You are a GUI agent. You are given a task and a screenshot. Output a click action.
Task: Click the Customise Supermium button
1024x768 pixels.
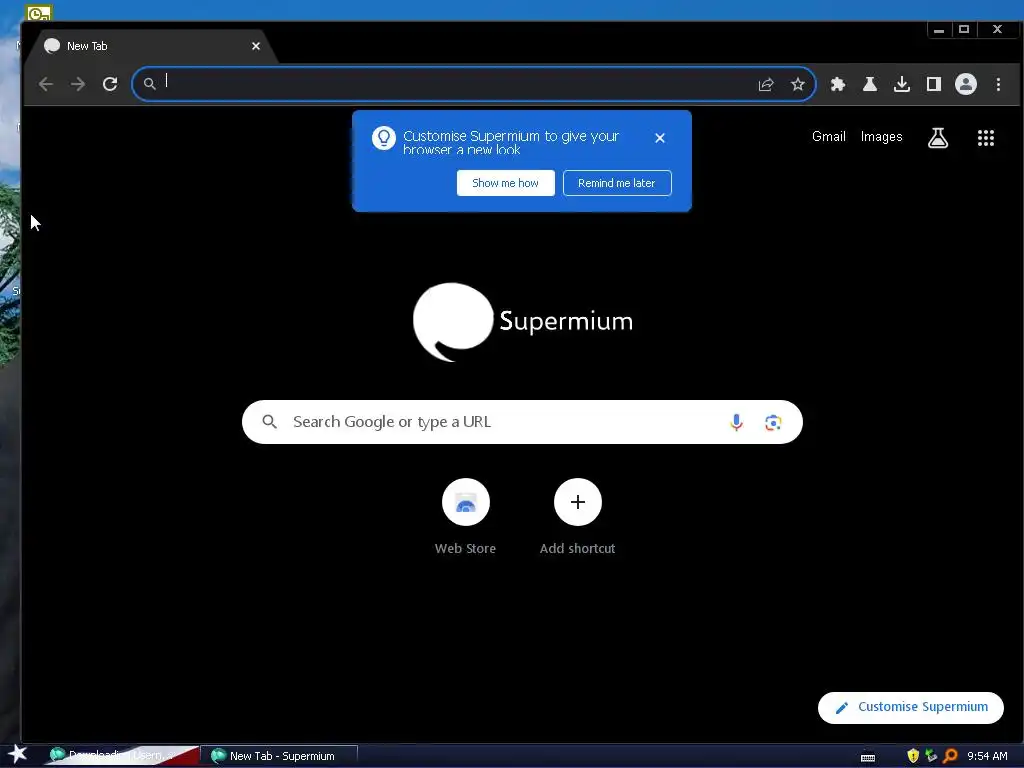[910, 707]
